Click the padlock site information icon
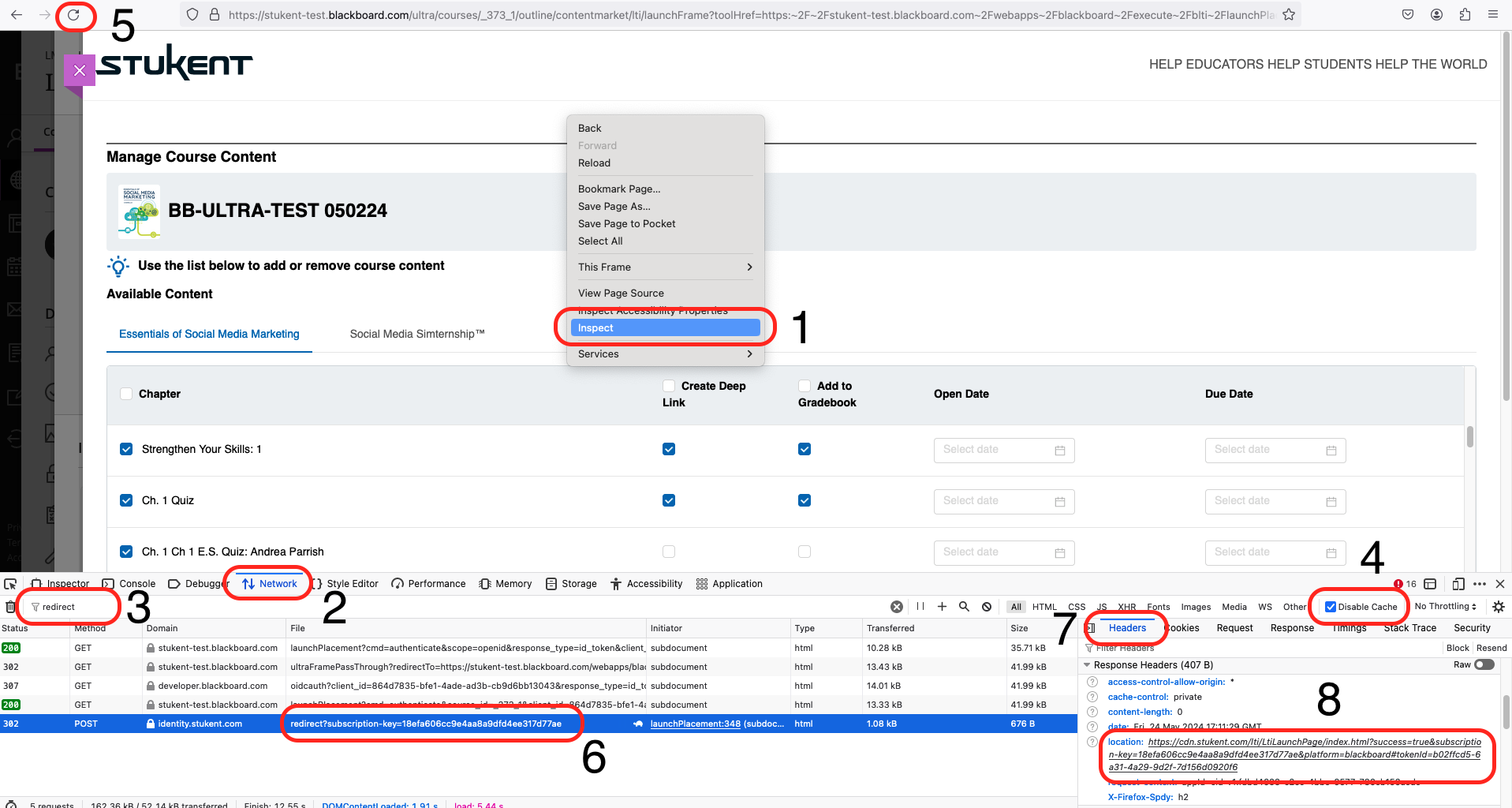Image resolution: width=1512 pixels, height=808 pixels. 214,15
